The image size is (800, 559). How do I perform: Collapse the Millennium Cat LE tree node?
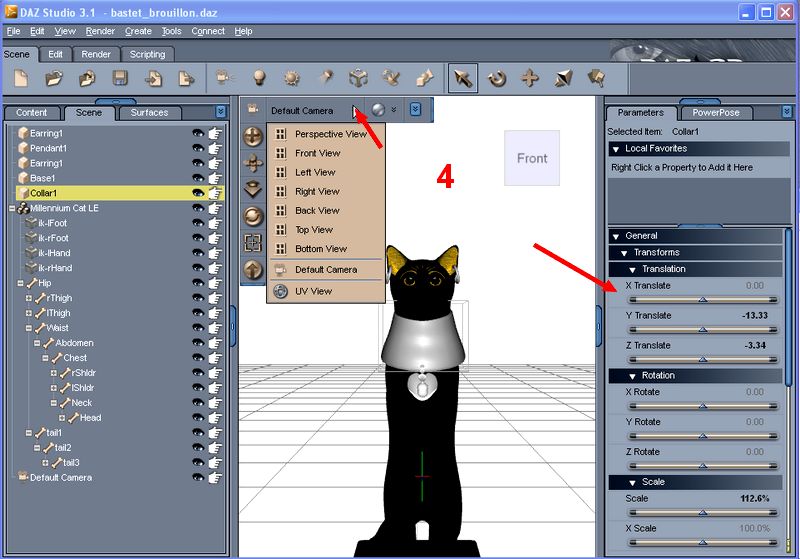pyautogui.click(x=12, y=208)
